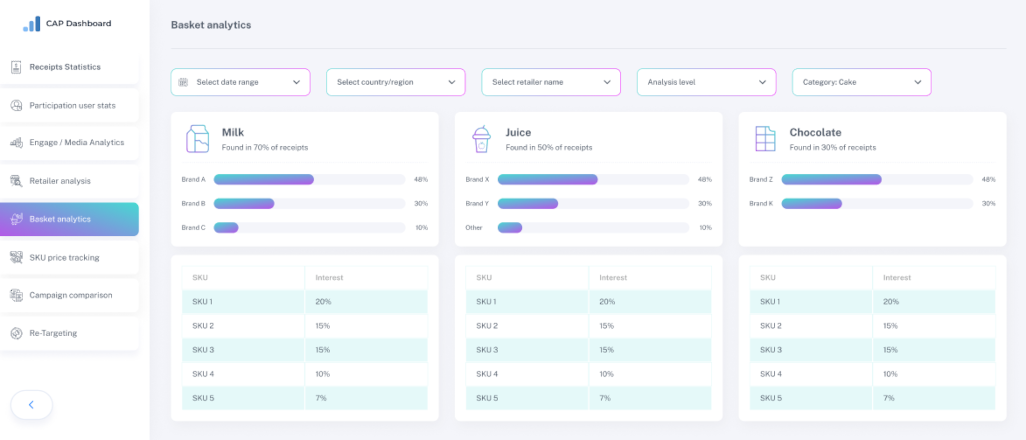Screen dimensions: 1026x440
Task: Select the SKU 1 row in Juice table
Action: (x=588, y=302)
